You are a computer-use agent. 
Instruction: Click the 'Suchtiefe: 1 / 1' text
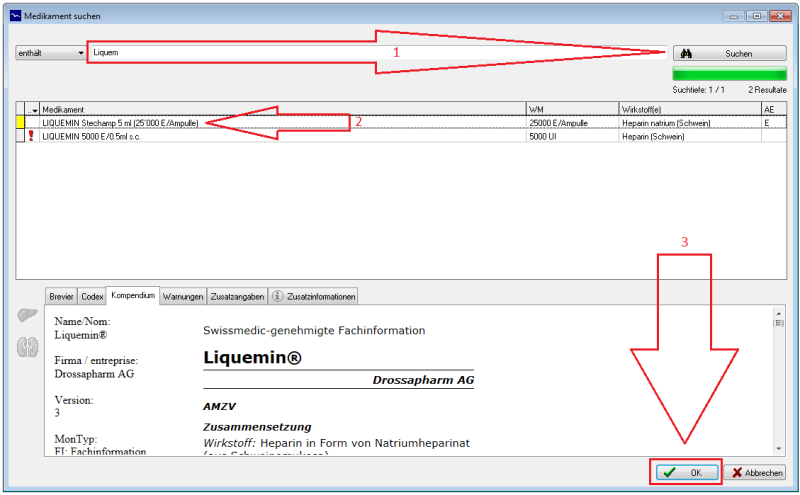pyautogui.click(x=698, y=90)
